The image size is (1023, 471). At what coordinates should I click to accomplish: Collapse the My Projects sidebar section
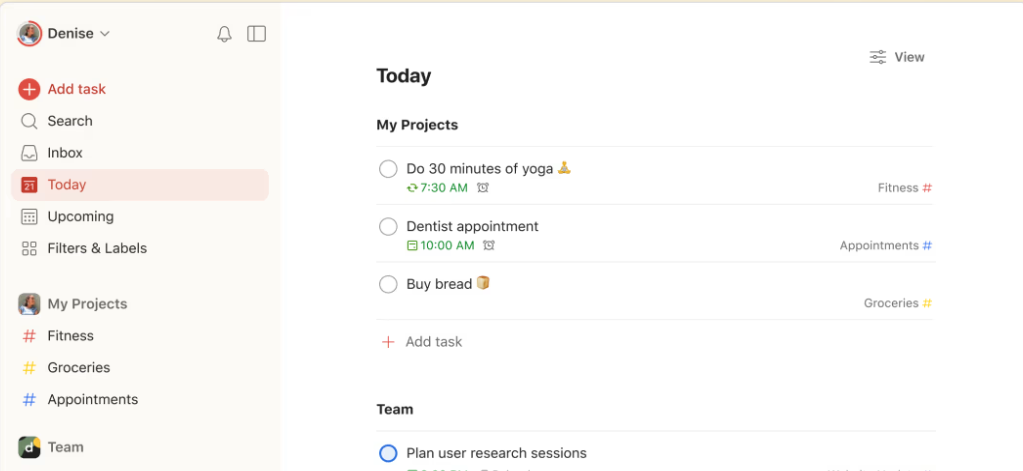pos(87,304)
